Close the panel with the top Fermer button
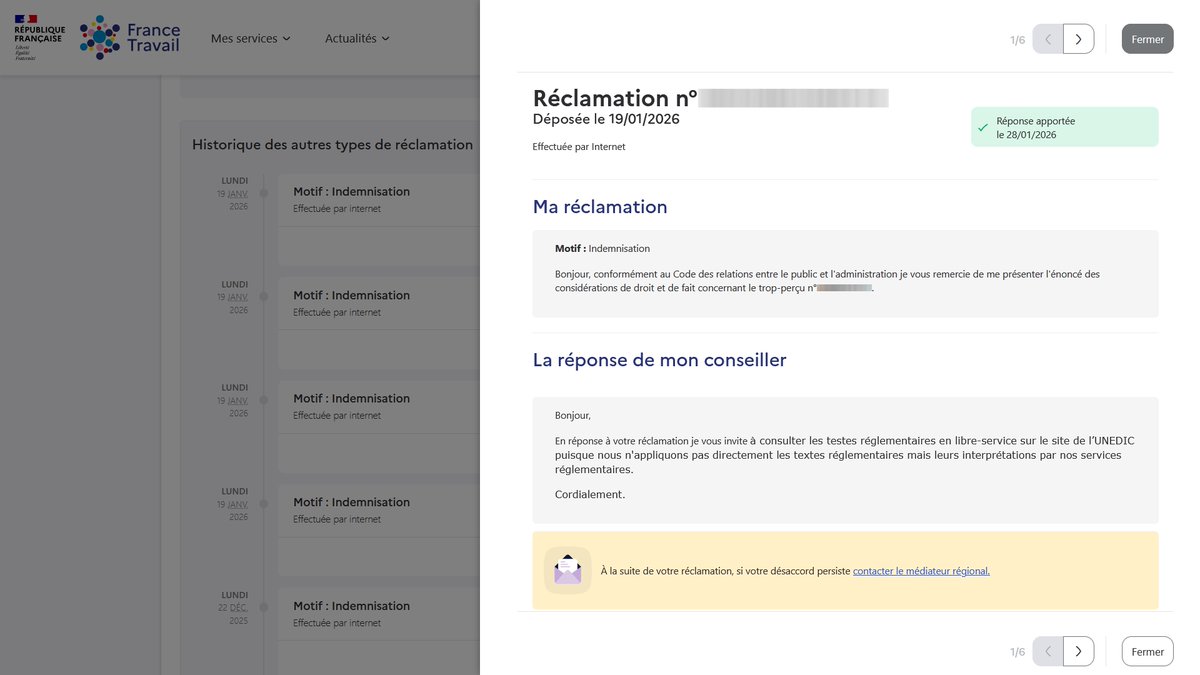Viewport: 1200px width, 675px height. 1147,38
